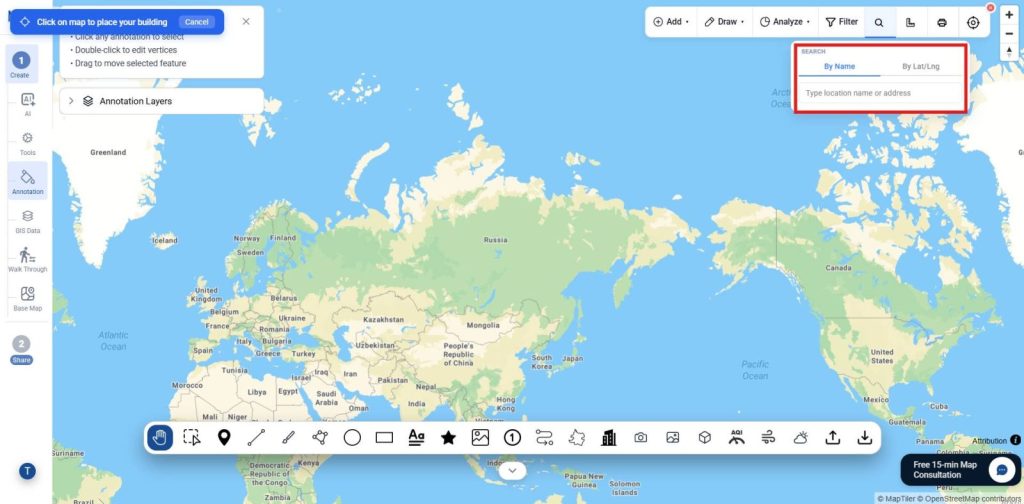The image size is (1024, 504).
Task: Choose the dashed box selection tool
Action: coord(192,437)
